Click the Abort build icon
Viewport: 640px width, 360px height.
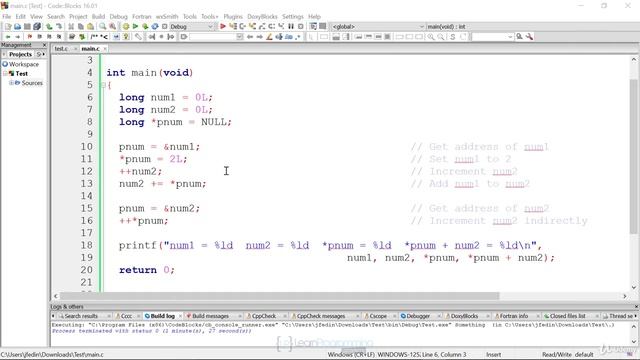[x=164, y=27]
